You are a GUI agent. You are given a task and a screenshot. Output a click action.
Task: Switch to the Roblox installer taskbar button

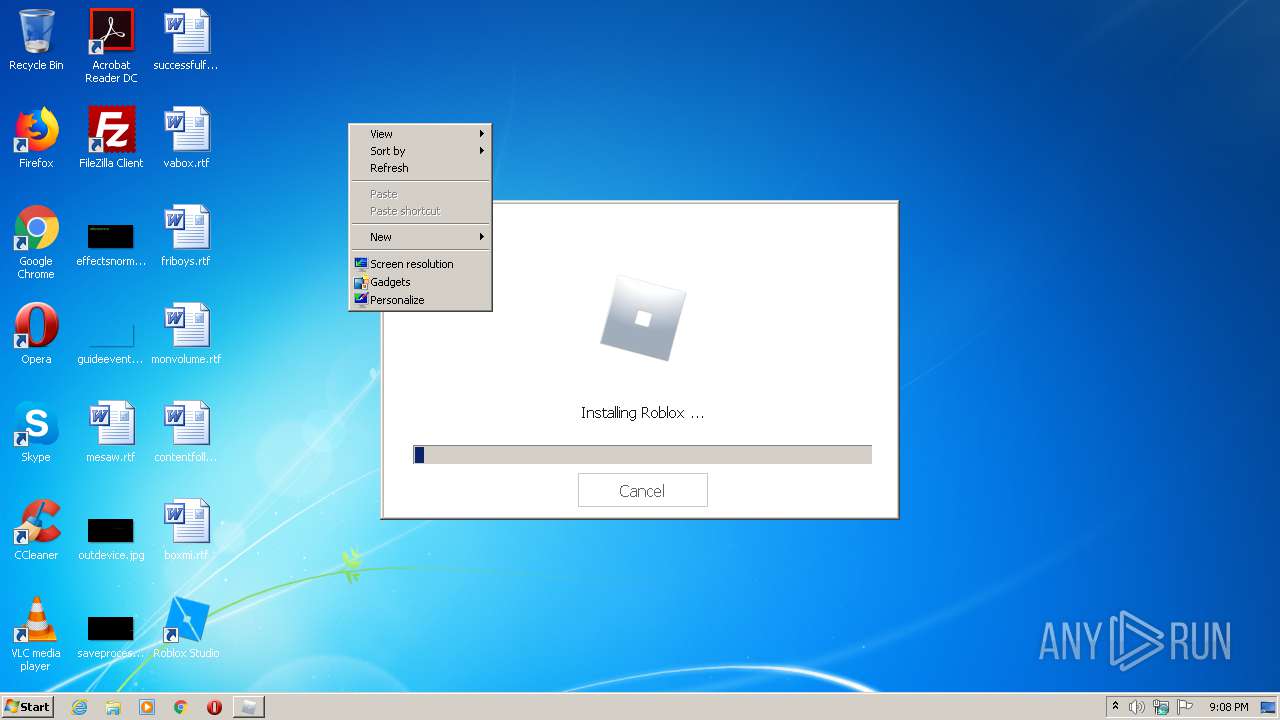(x=248, y=707)
